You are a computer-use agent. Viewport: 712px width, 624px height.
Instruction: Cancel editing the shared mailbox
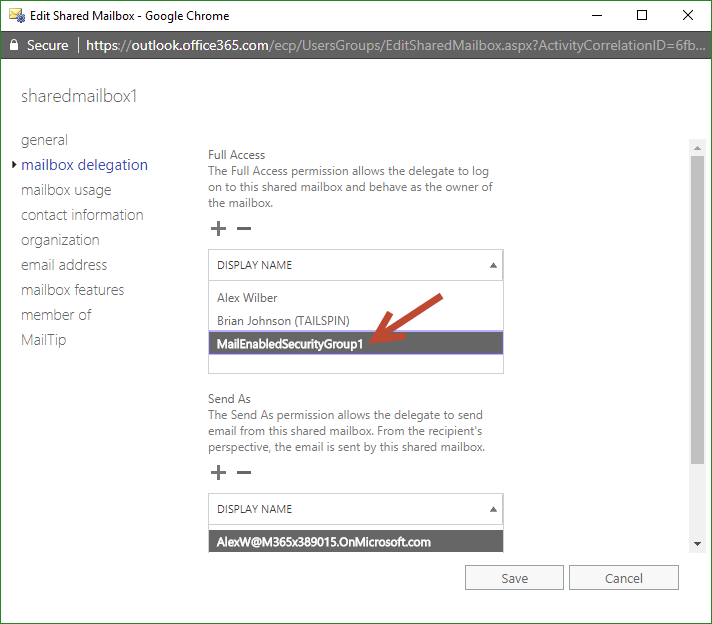click(623, 578)
